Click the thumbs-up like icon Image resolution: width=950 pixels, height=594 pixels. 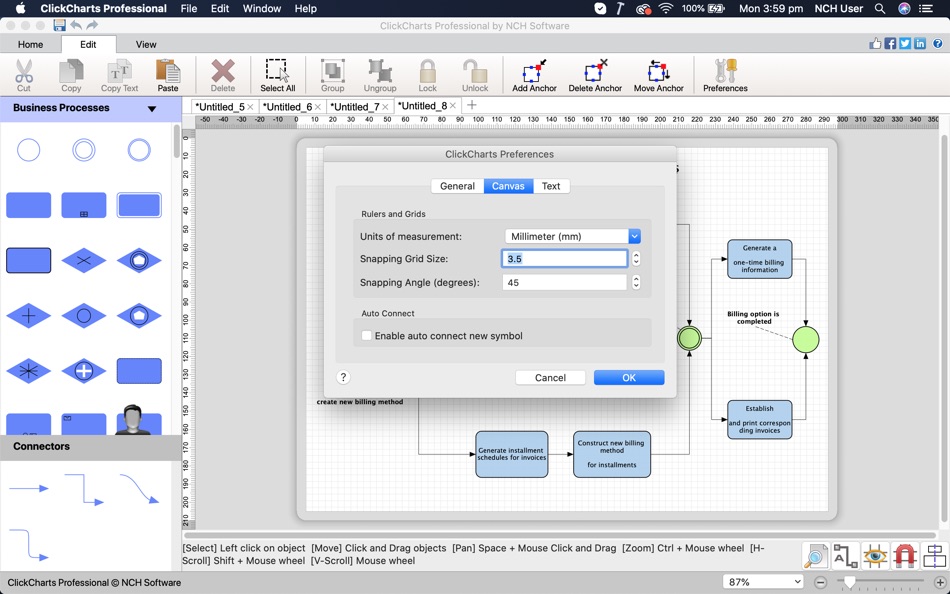875,44
